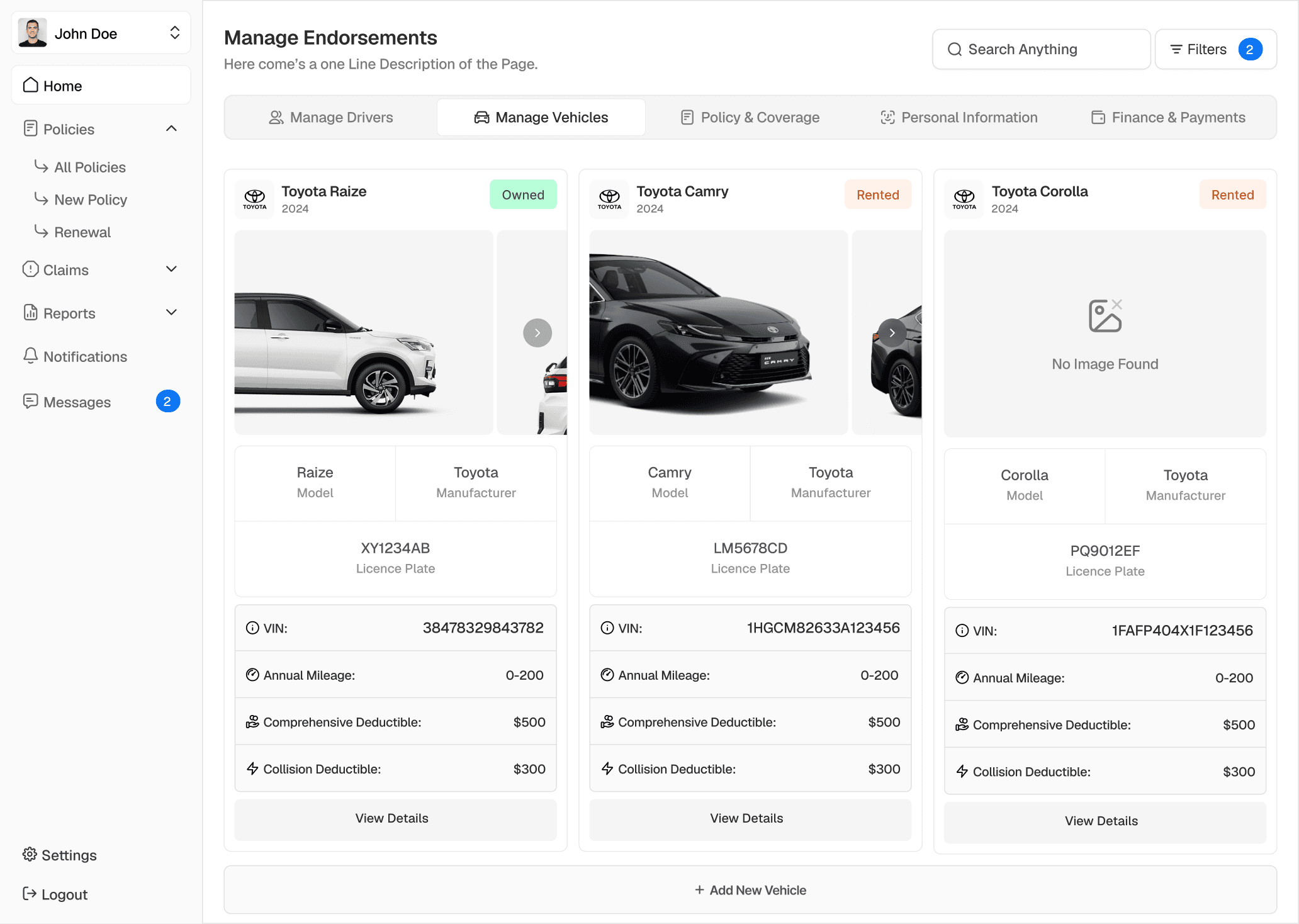1299x924 pixels.
Task: Open the Finance & Payments tab
Action: (x=1168, y=118)
